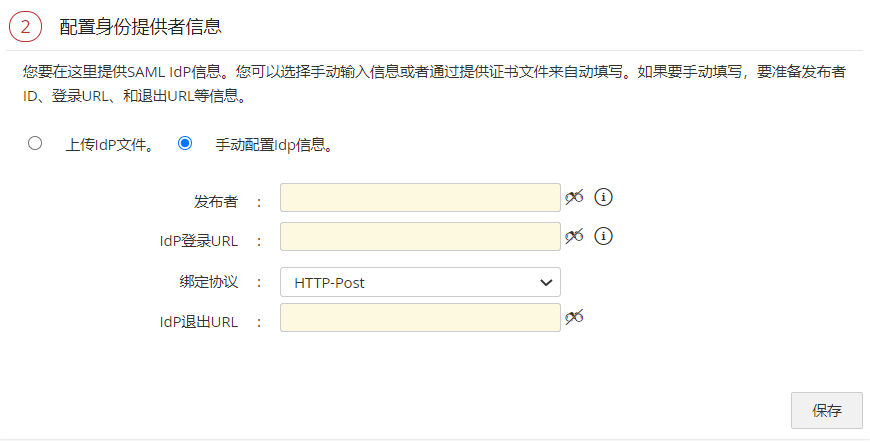Open info icon next to IdP登录URL field
Image resolution: width=870 pixels, height=442 pixels.
click(603, 236)
